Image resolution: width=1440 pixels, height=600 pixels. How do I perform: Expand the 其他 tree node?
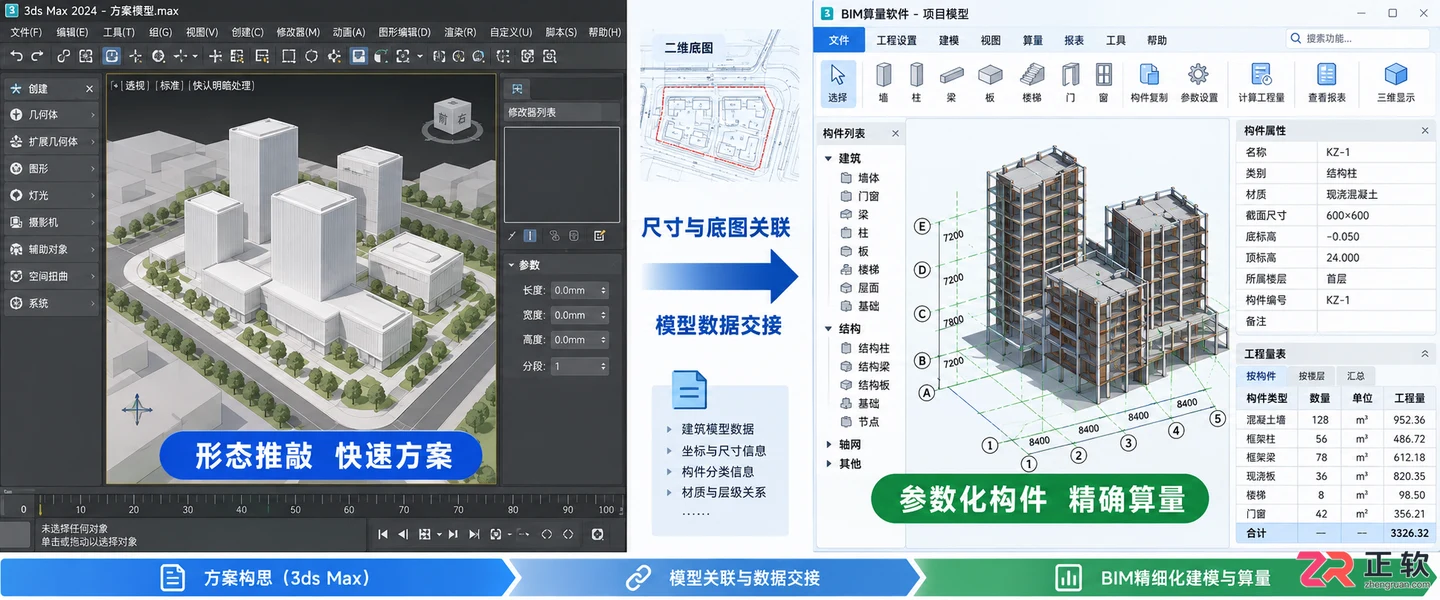pos(828,464)
